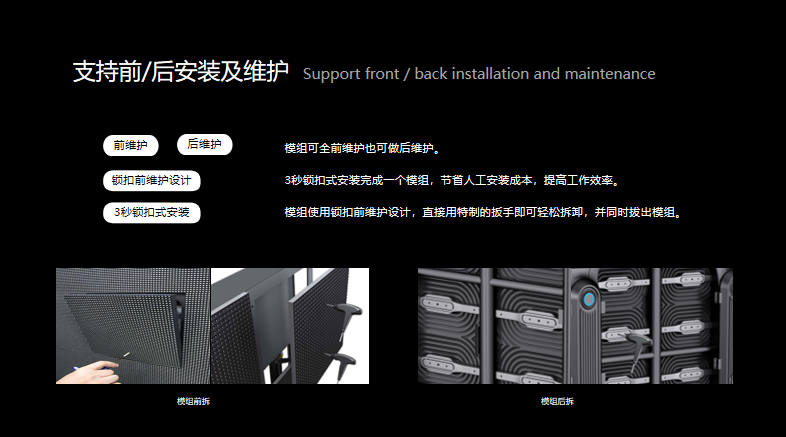The width and height of the screenshot is (786, 437).
Task: Click the top-left latch handle in rear image
Action: (x=449, y=306)
